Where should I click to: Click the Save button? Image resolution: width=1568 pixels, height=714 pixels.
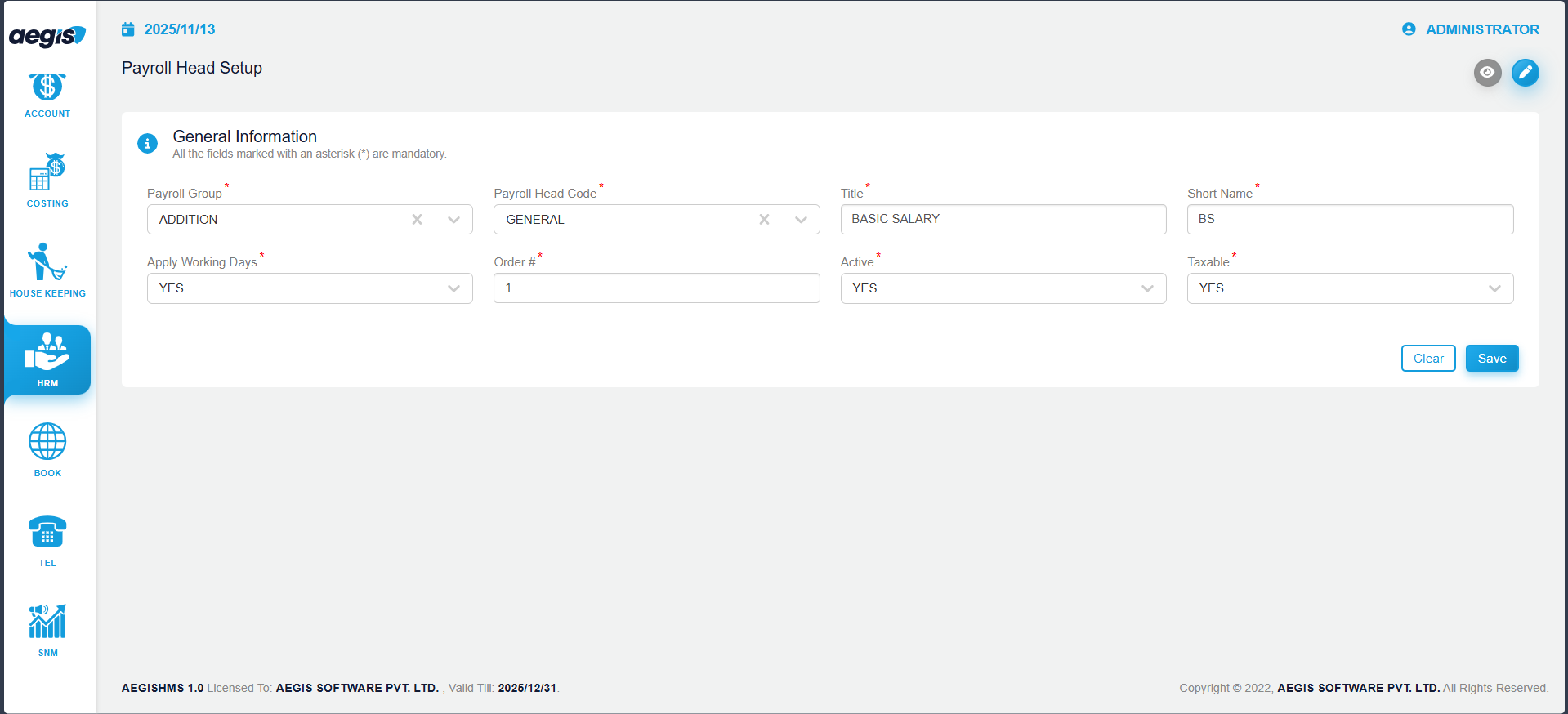coord(1491,359)
